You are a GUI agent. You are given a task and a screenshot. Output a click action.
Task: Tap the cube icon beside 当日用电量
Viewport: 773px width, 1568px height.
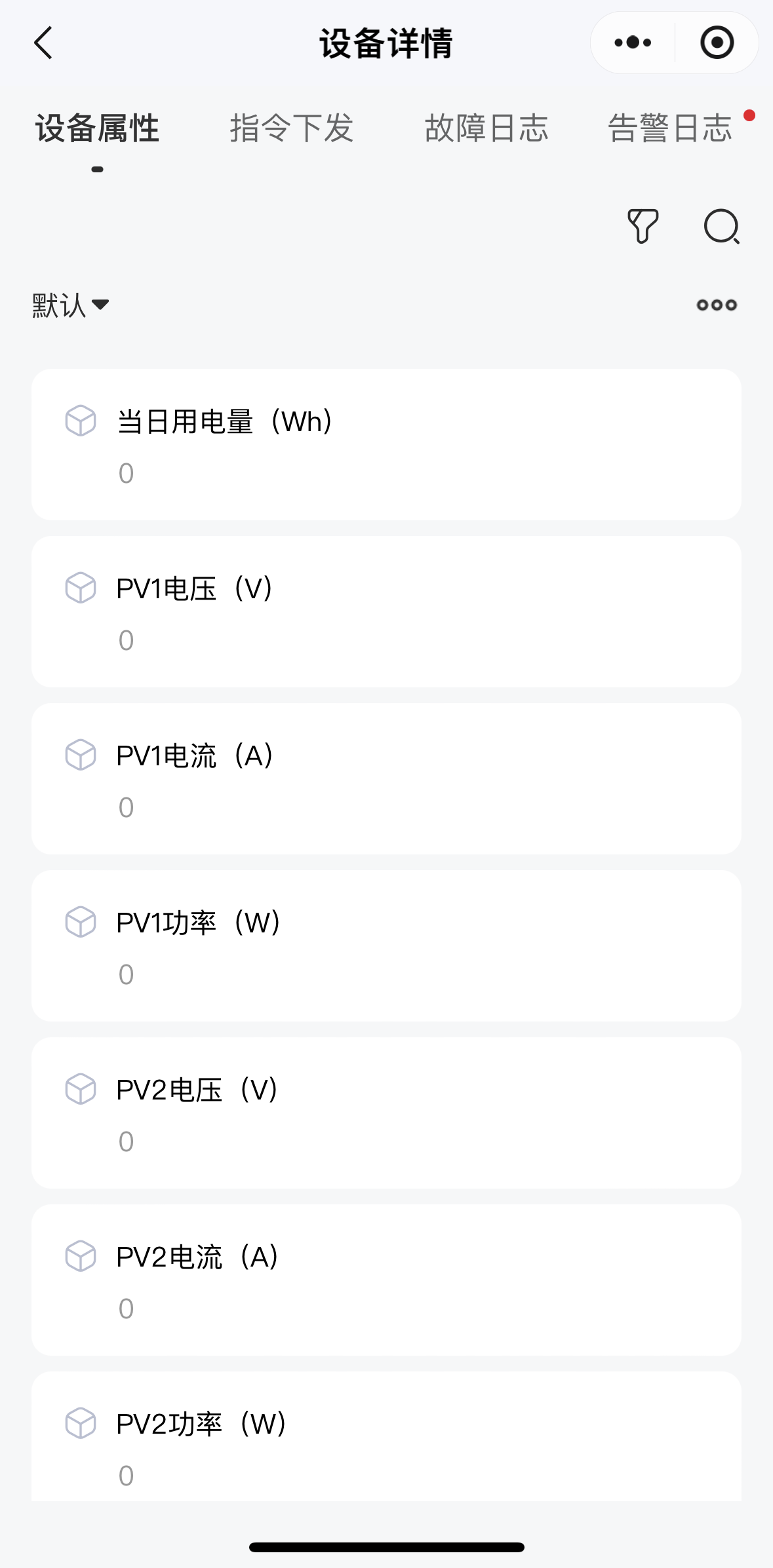point(81,421)
